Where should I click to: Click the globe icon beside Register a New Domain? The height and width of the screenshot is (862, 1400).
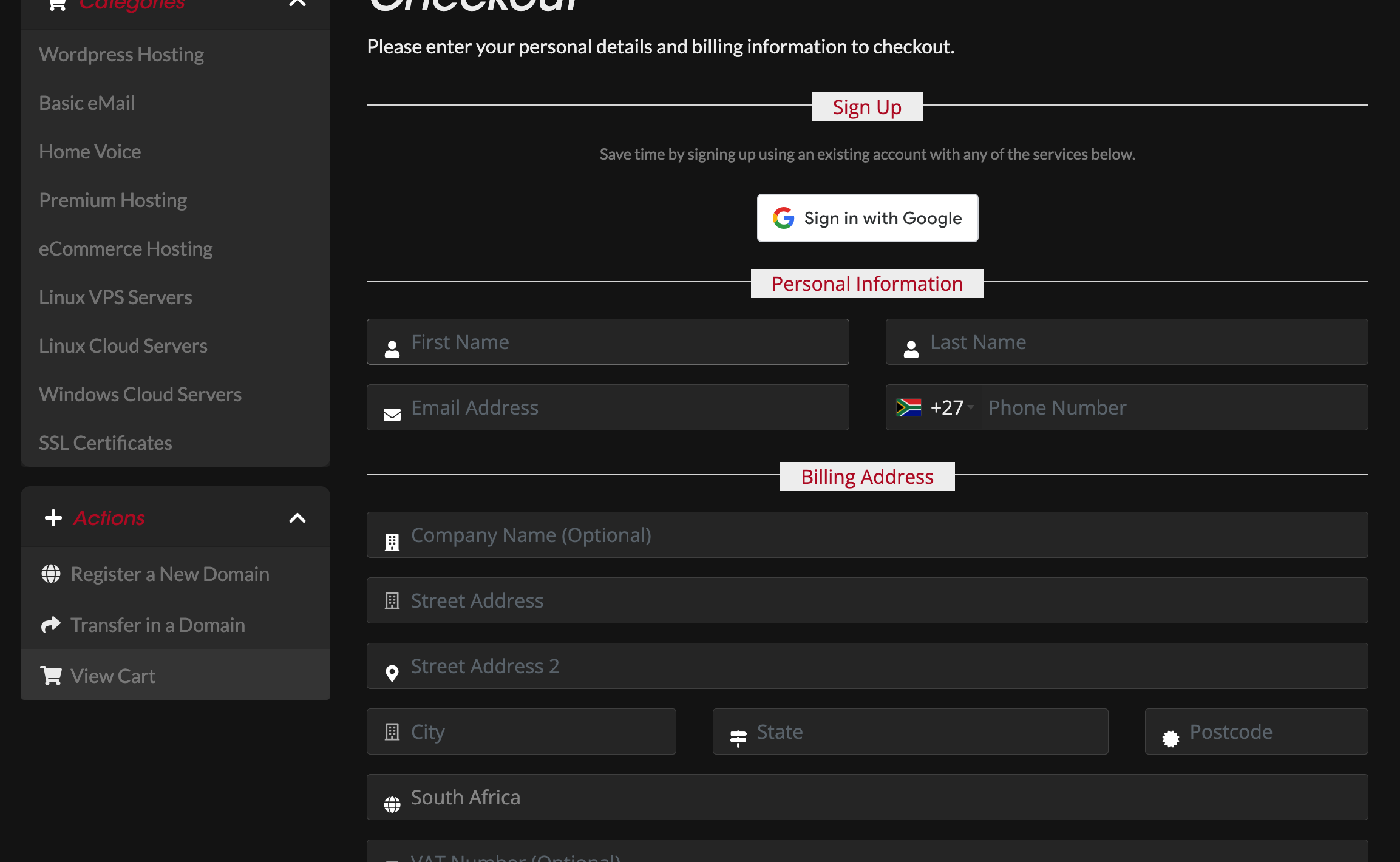(x=51, y=574)
